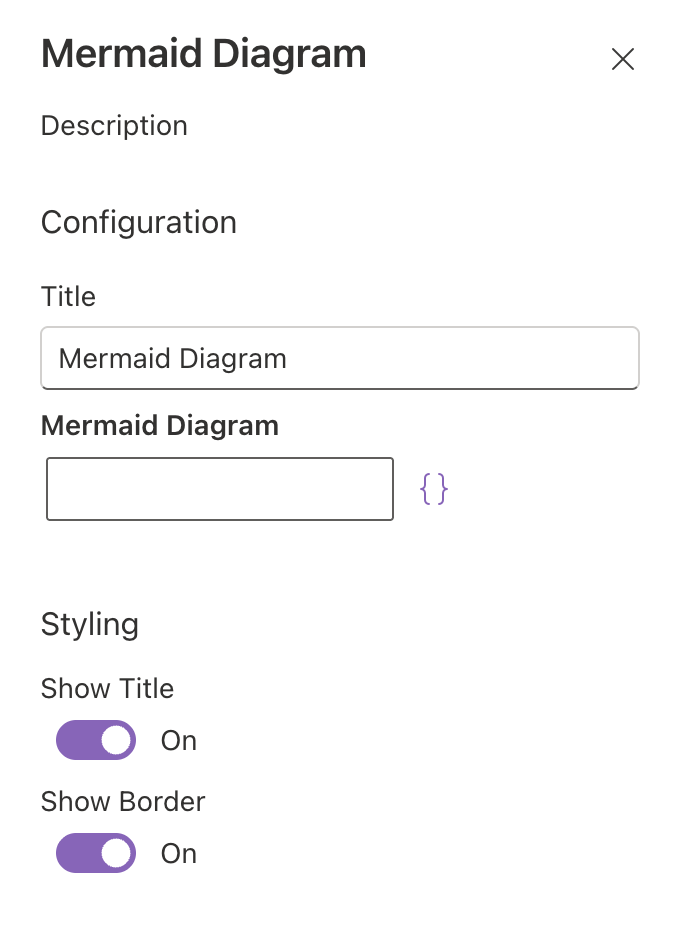The image size is (680, 932).
Task: Click the On text beside Show Border
Action: point(179,854)
